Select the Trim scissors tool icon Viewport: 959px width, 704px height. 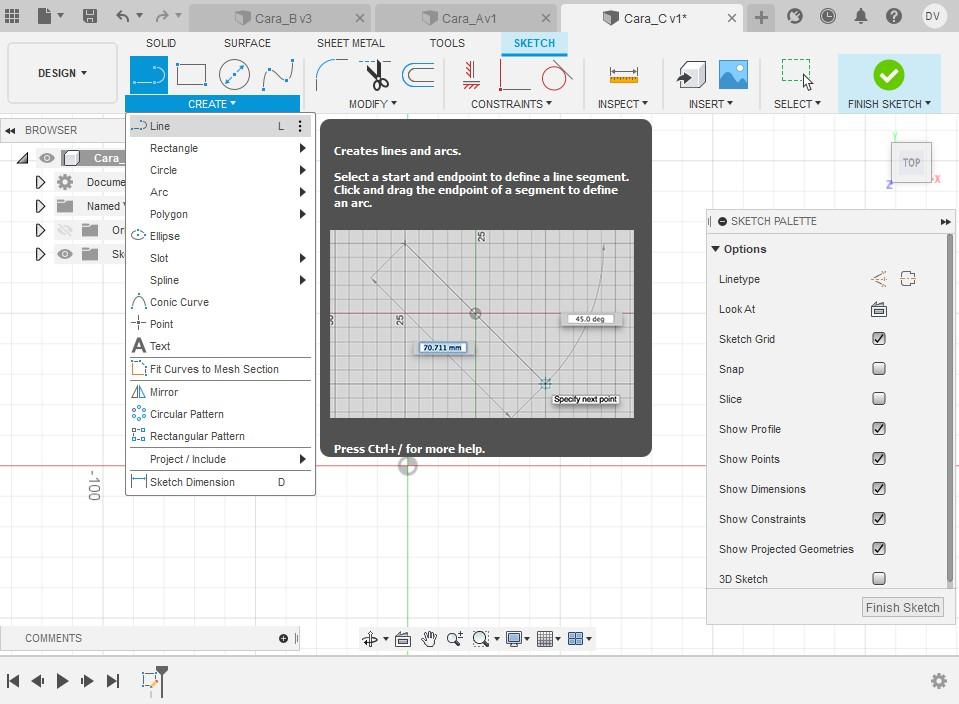[376, 75]
